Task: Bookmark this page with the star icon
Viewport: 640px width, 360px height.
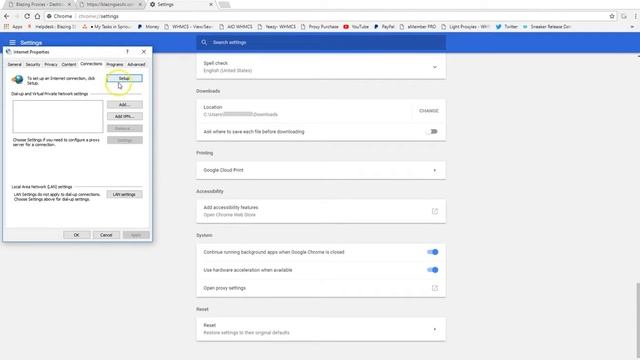Action: pyautogui.click(x=612, y=16)
